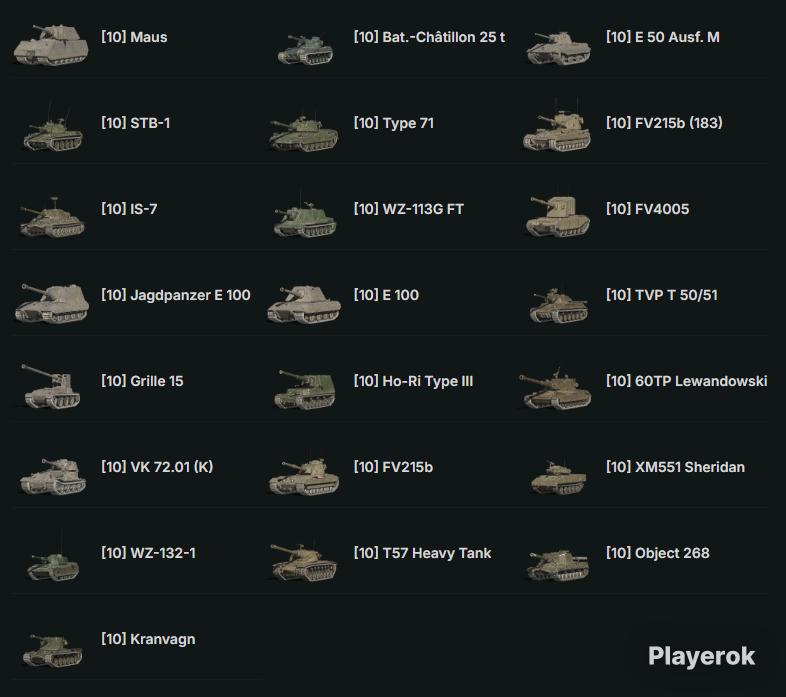Click the Playerok watermark logo
Image resolution: width=786 pixels, height=697 pixels.
(x=701, y=656)
